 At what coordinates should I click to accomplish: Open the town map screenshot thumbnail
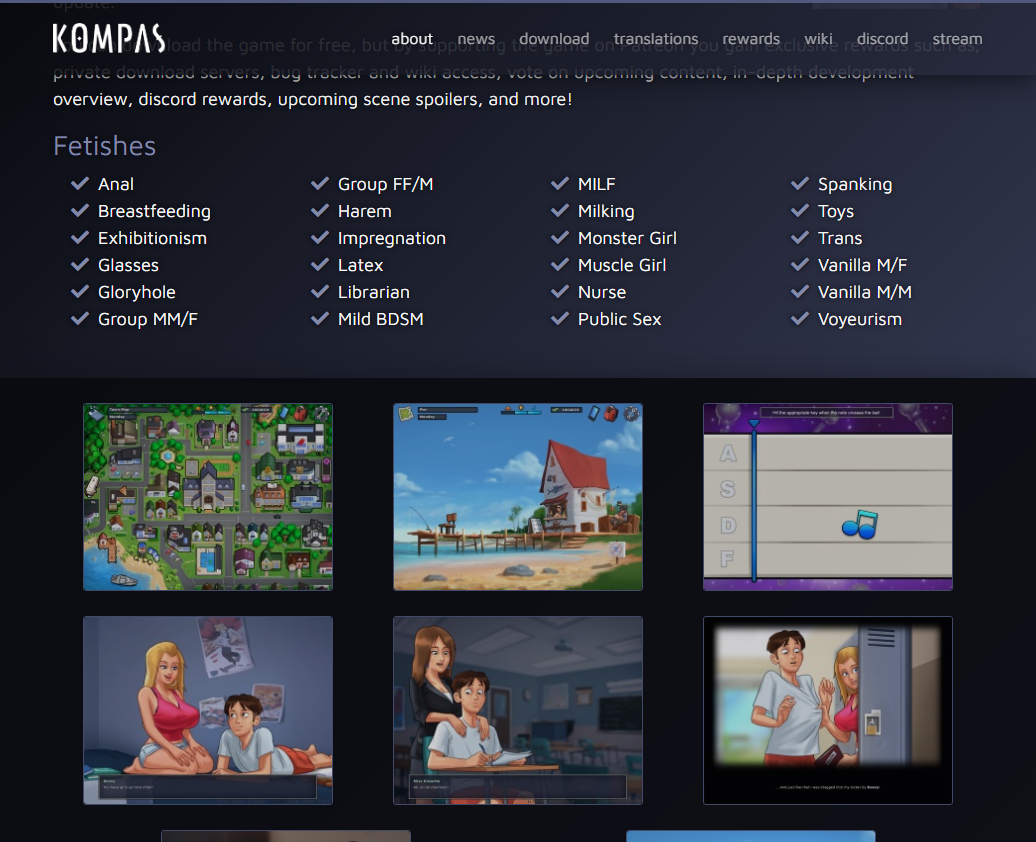(208, 497)
